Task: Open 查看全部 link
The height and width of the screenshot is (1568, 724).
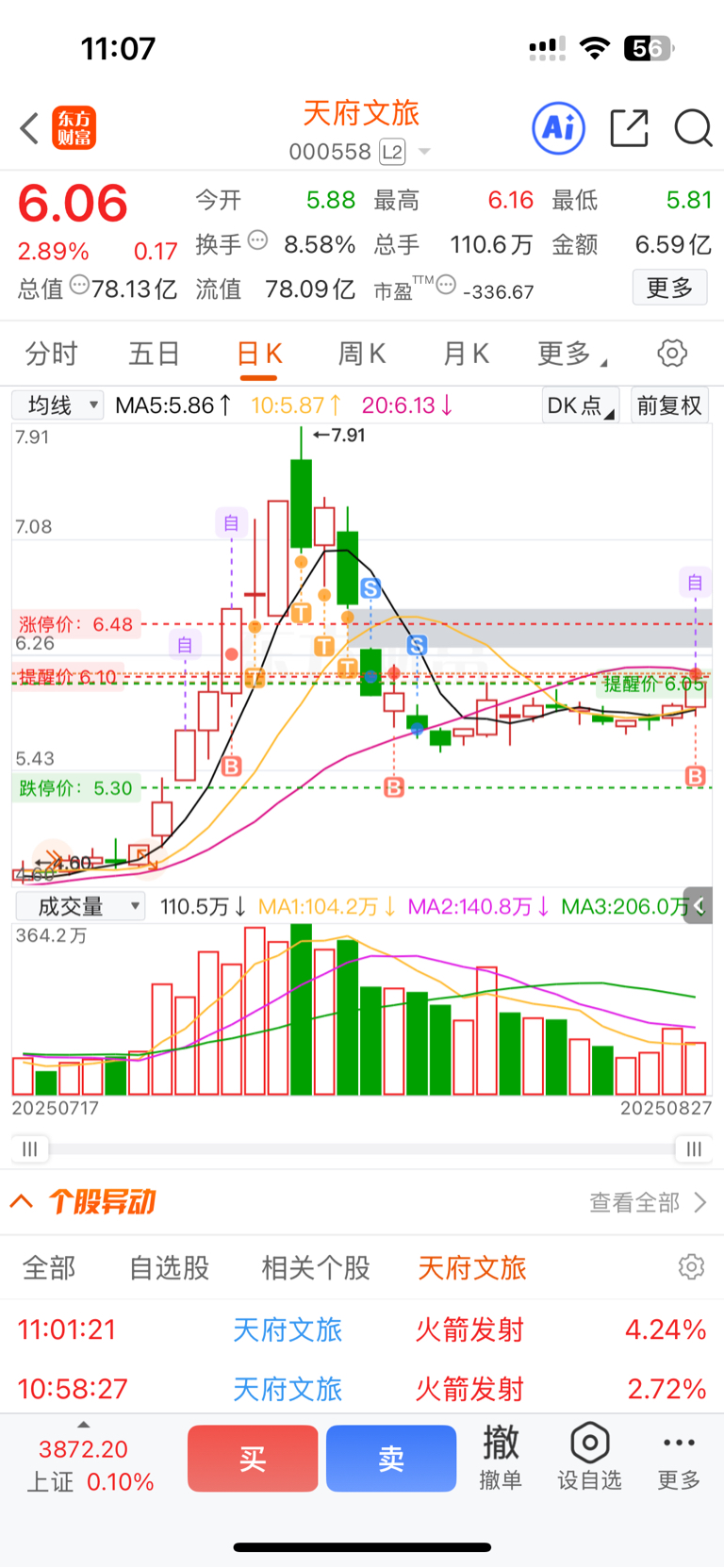Action: click(x=647, y=1202)
